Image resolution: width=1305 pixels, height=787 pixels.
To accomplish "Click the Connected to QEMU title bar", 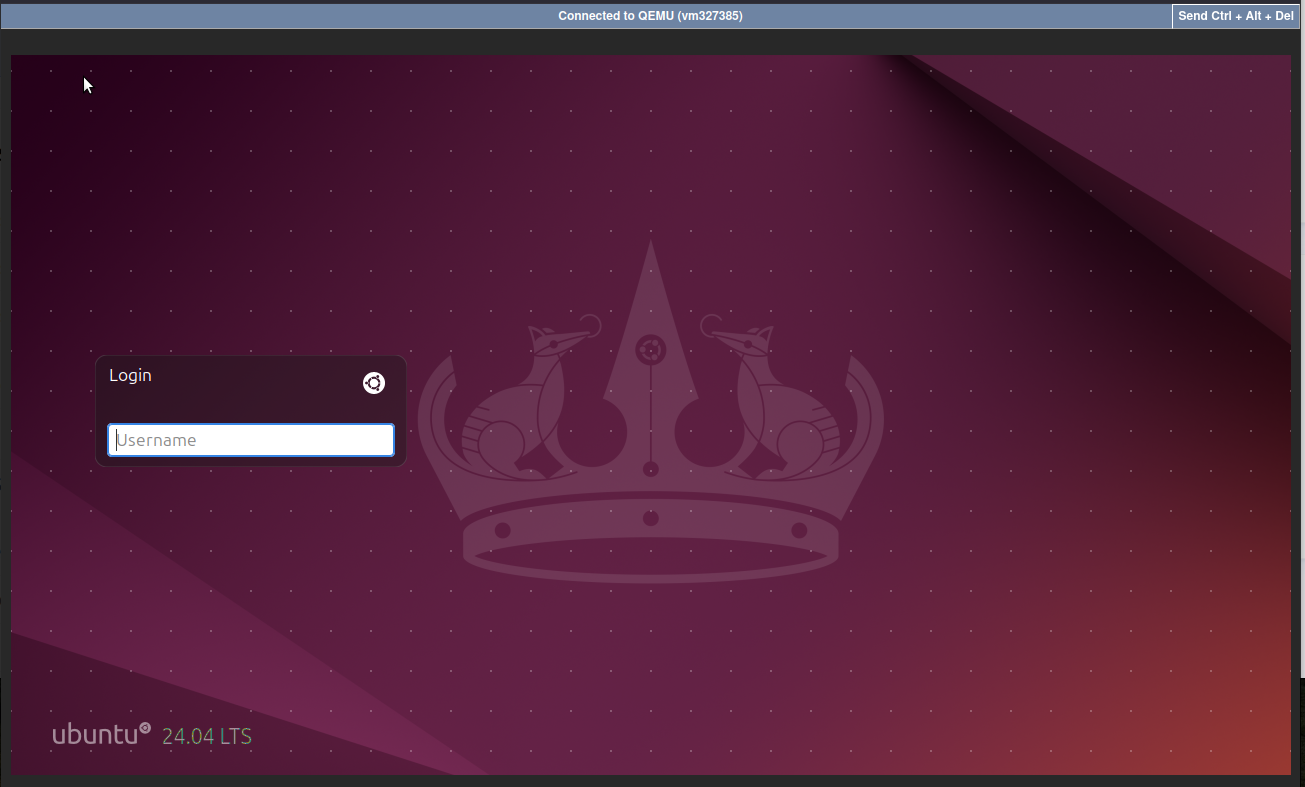I will (x=650, y=15).
